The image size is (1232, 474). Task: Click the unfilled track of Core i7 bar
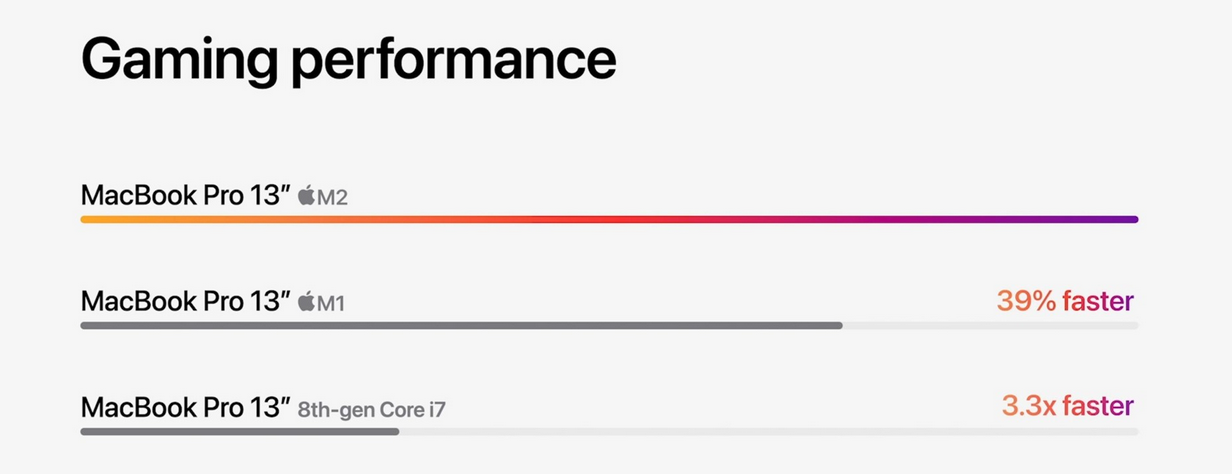pyautogui.click(x=769, y=431)
